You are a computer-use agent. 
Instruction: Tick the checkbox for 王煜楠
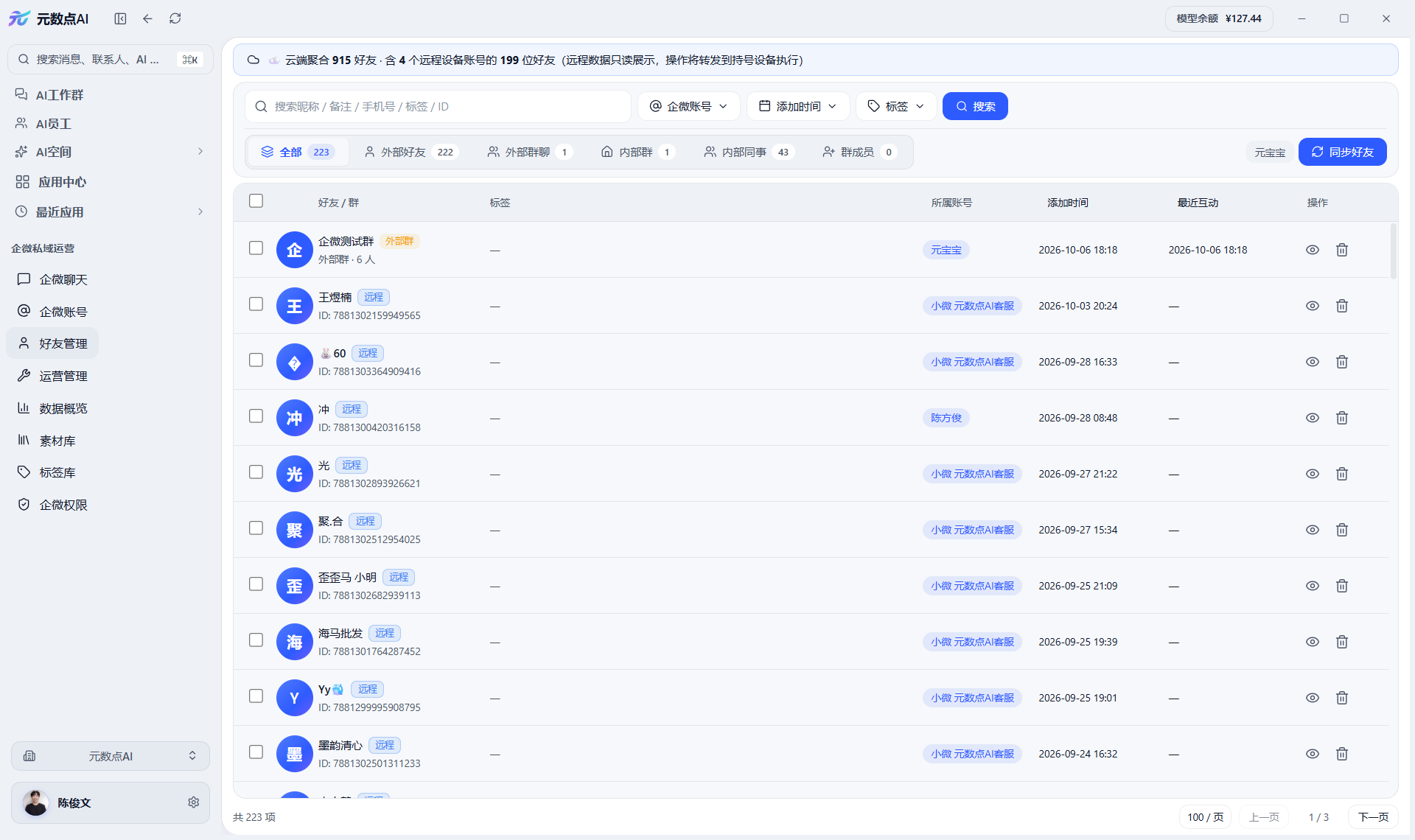pos(256,304)
